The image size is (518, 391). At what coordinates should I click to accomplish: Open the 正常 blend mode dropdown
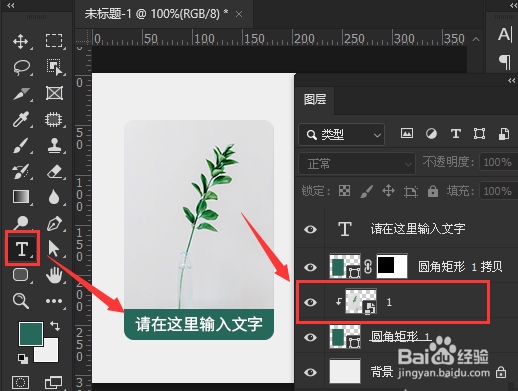[x=357, y=164]
